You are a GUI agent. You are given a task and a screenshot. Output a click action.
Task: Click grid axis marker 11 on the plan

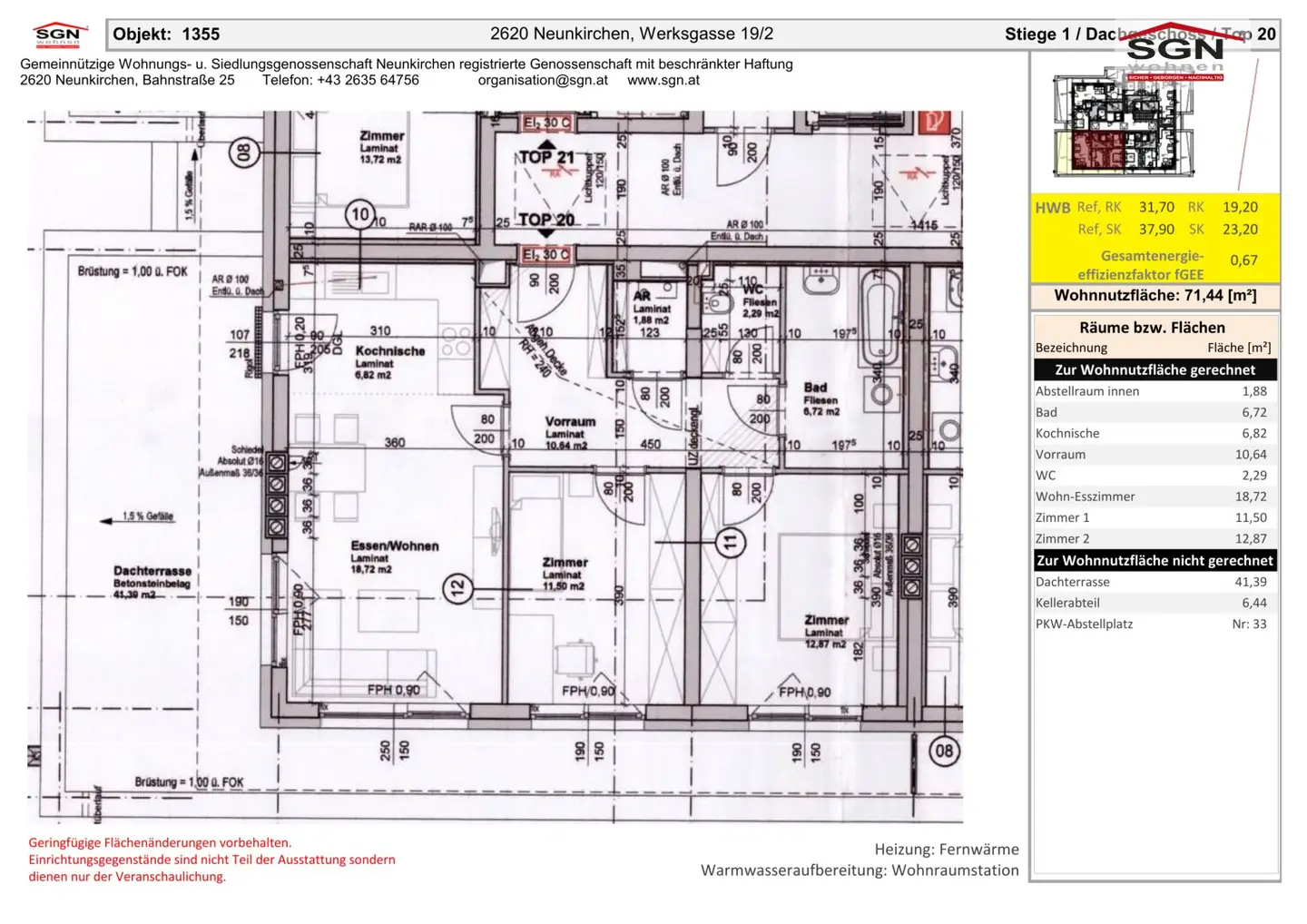(730, 542)
